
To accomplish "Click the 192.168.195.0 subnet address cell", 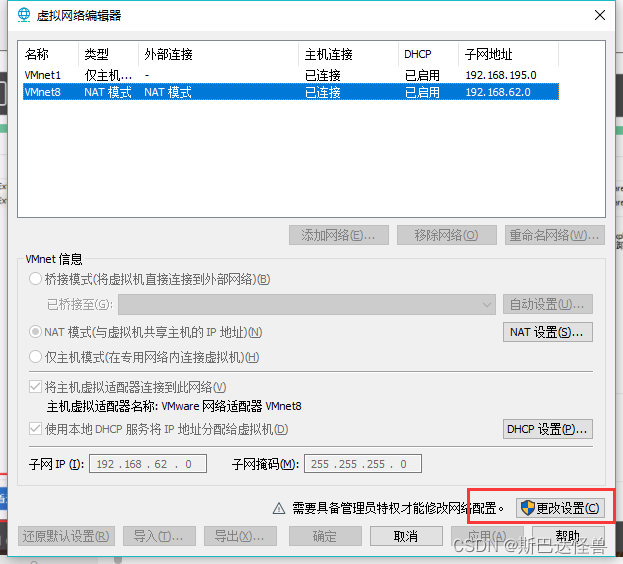I will [x=501, y=75].
